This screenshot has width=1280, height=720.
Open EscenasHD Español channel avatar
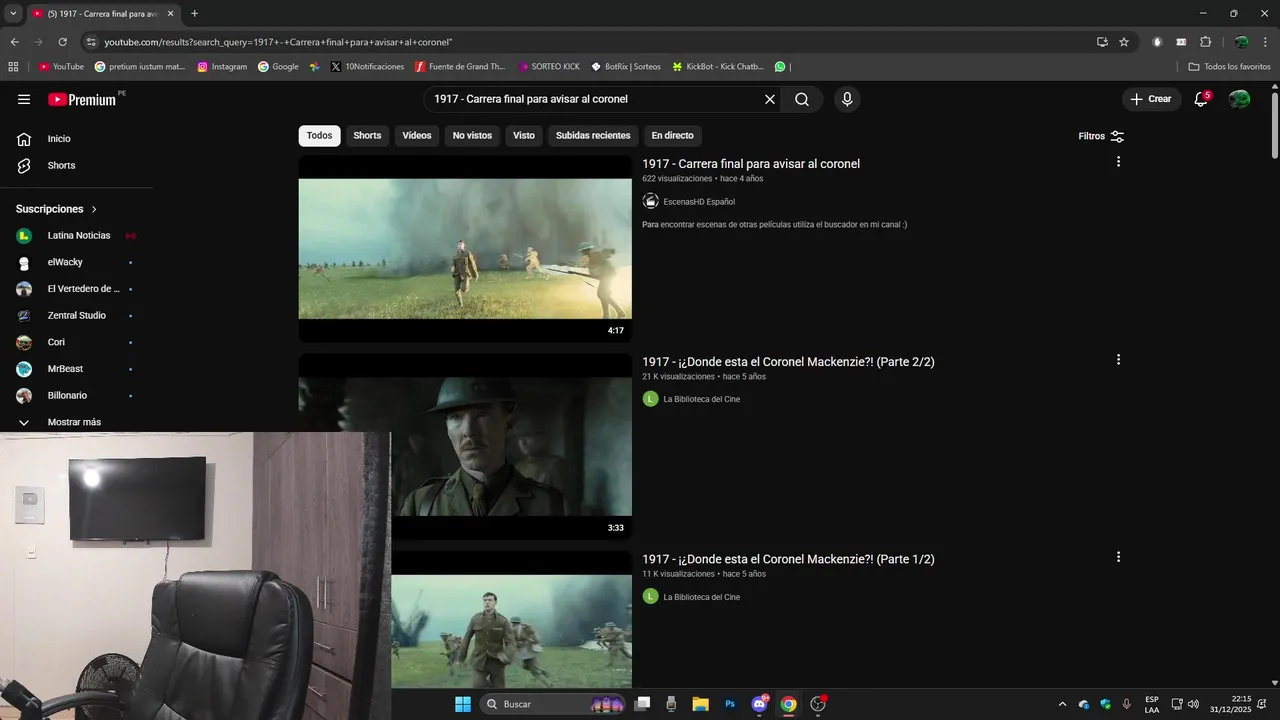650,201
